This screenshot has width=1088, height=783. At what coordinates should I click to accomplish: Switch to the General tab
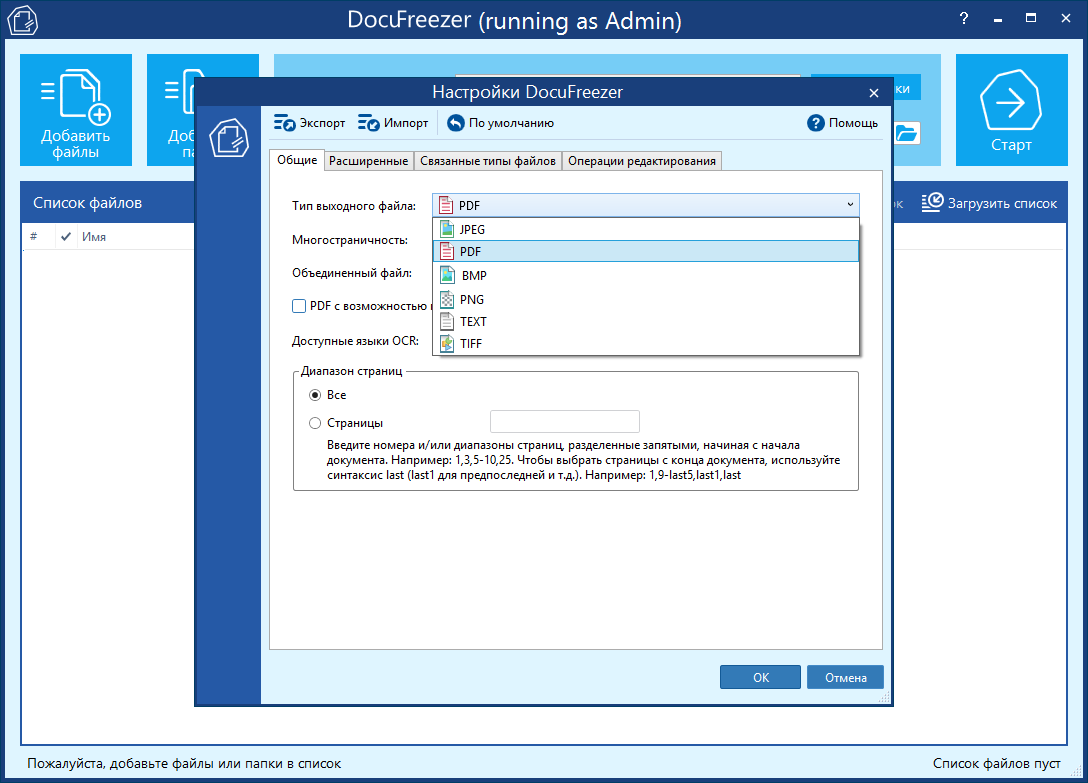pos(297,160)
